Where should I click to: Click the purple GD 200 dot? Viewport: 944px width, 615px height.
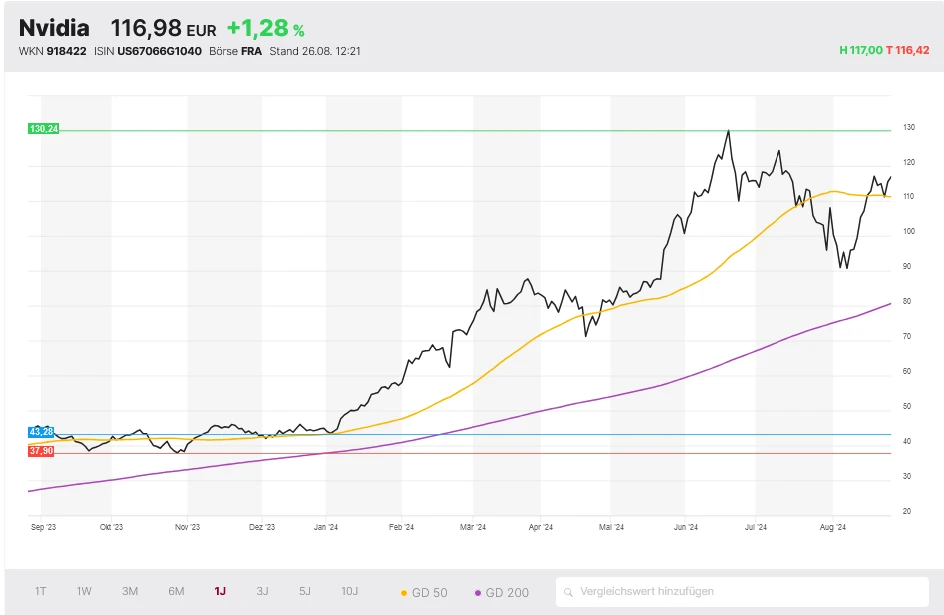click(x=478, y=593)
